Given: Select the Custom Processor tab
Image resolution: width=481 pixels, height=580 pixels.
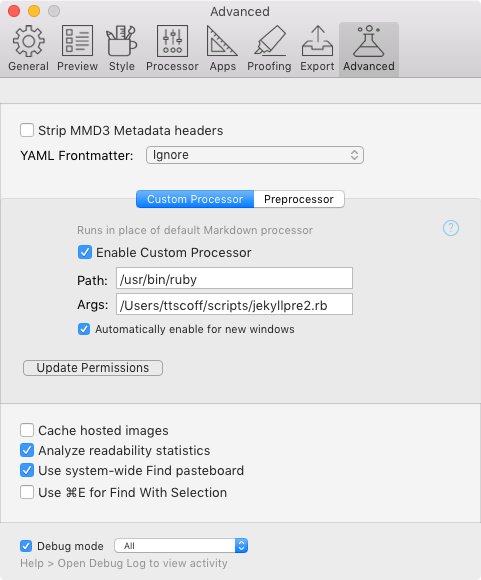Looking at the screenshot, I should click(195, 199).
